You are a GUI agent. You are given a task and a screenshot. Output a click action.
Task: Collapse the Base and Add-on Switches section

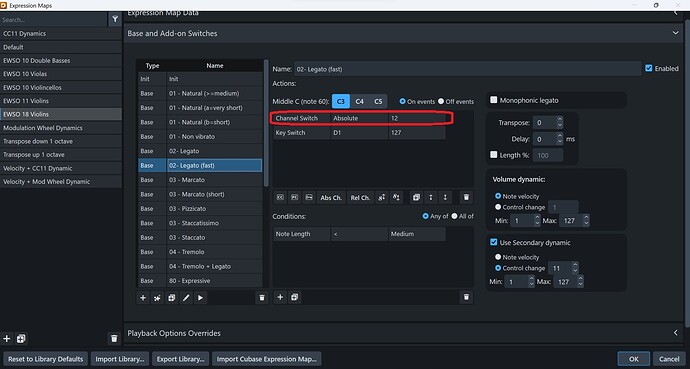(675, 33)
